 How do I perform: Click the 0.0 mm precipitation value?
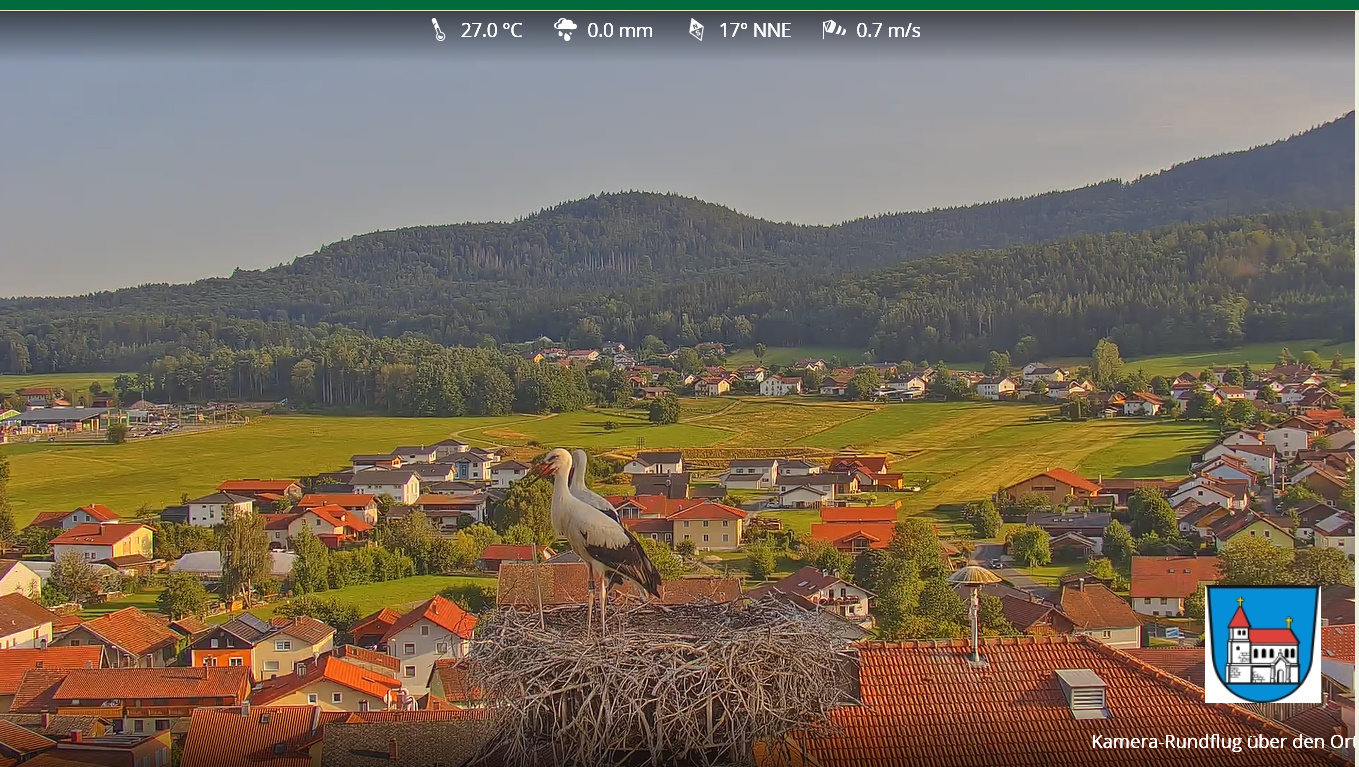[x=620, y=31]
